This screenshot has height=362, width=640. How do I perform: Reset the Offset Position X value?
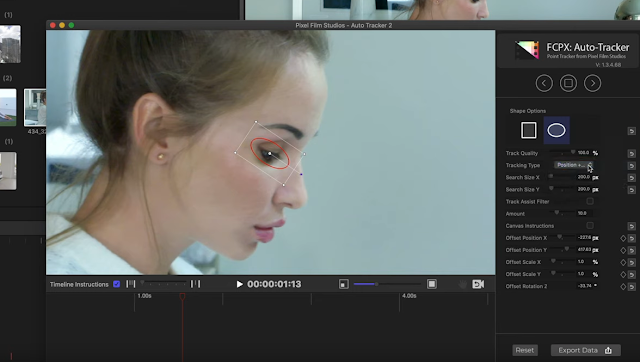(x=631, y=238)
